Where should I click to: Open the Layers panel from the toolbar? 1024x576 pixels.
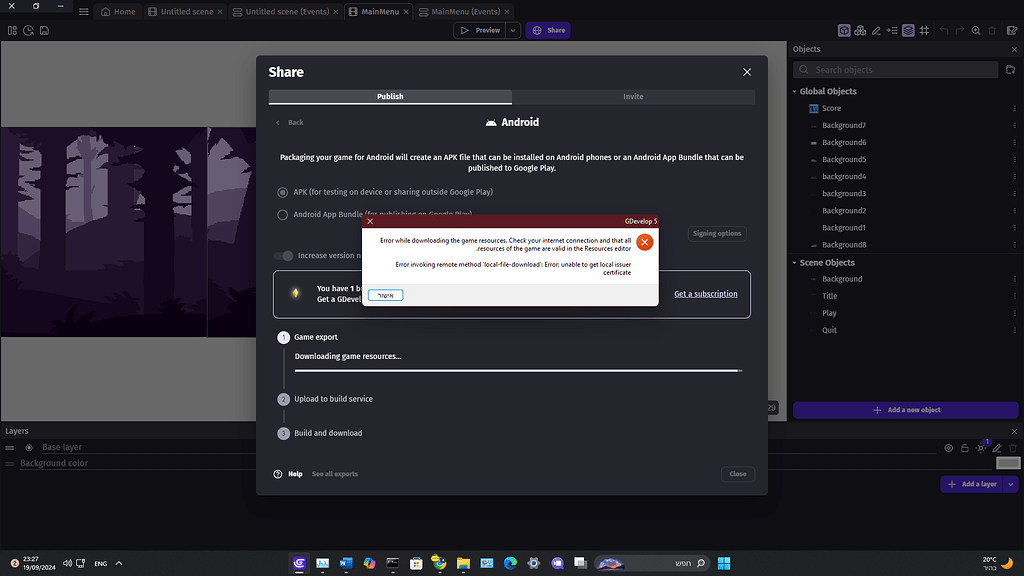tap(907, 30)
